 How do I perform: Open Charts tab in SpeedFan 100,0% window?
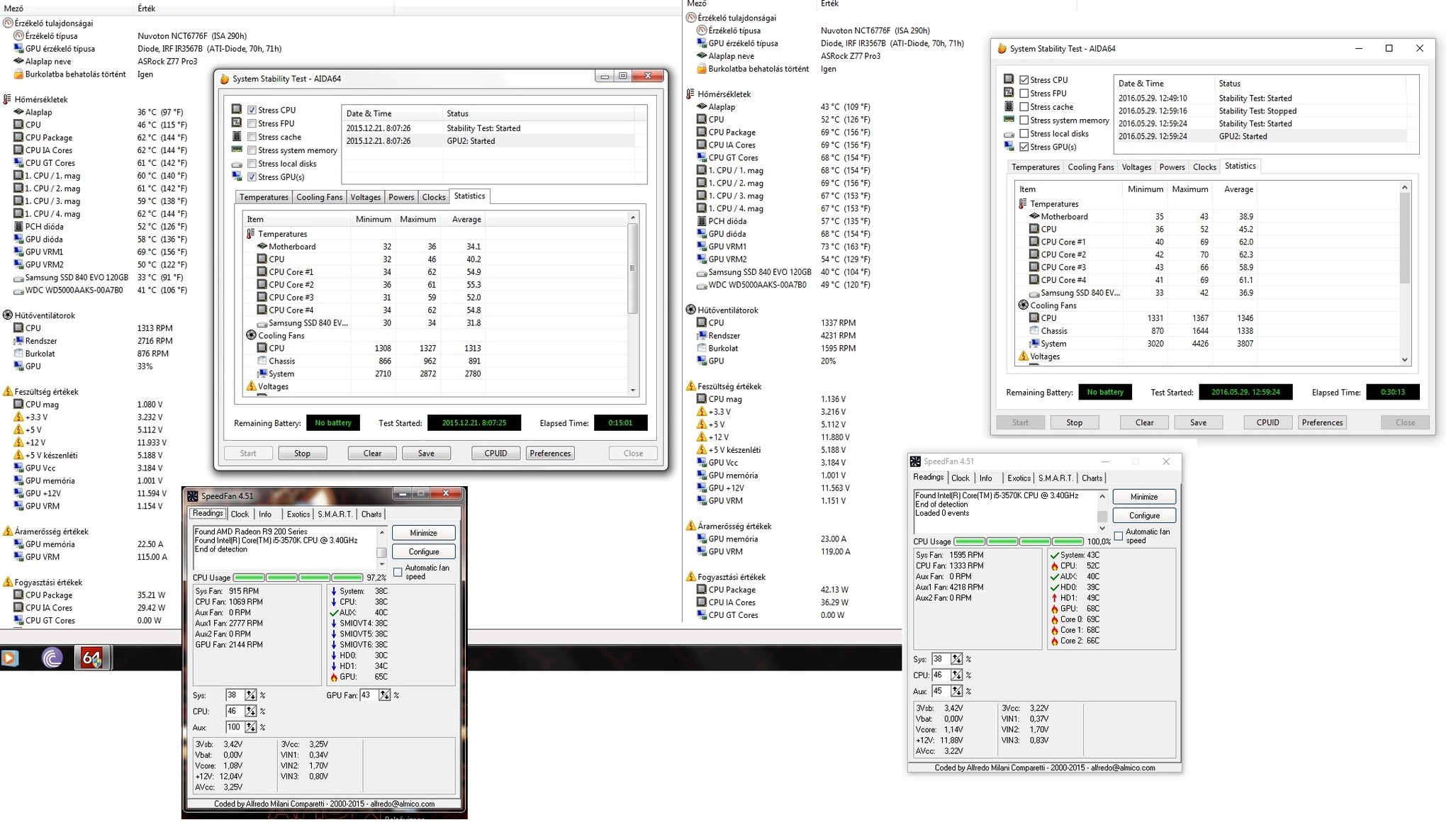(x=1092, y=478)
